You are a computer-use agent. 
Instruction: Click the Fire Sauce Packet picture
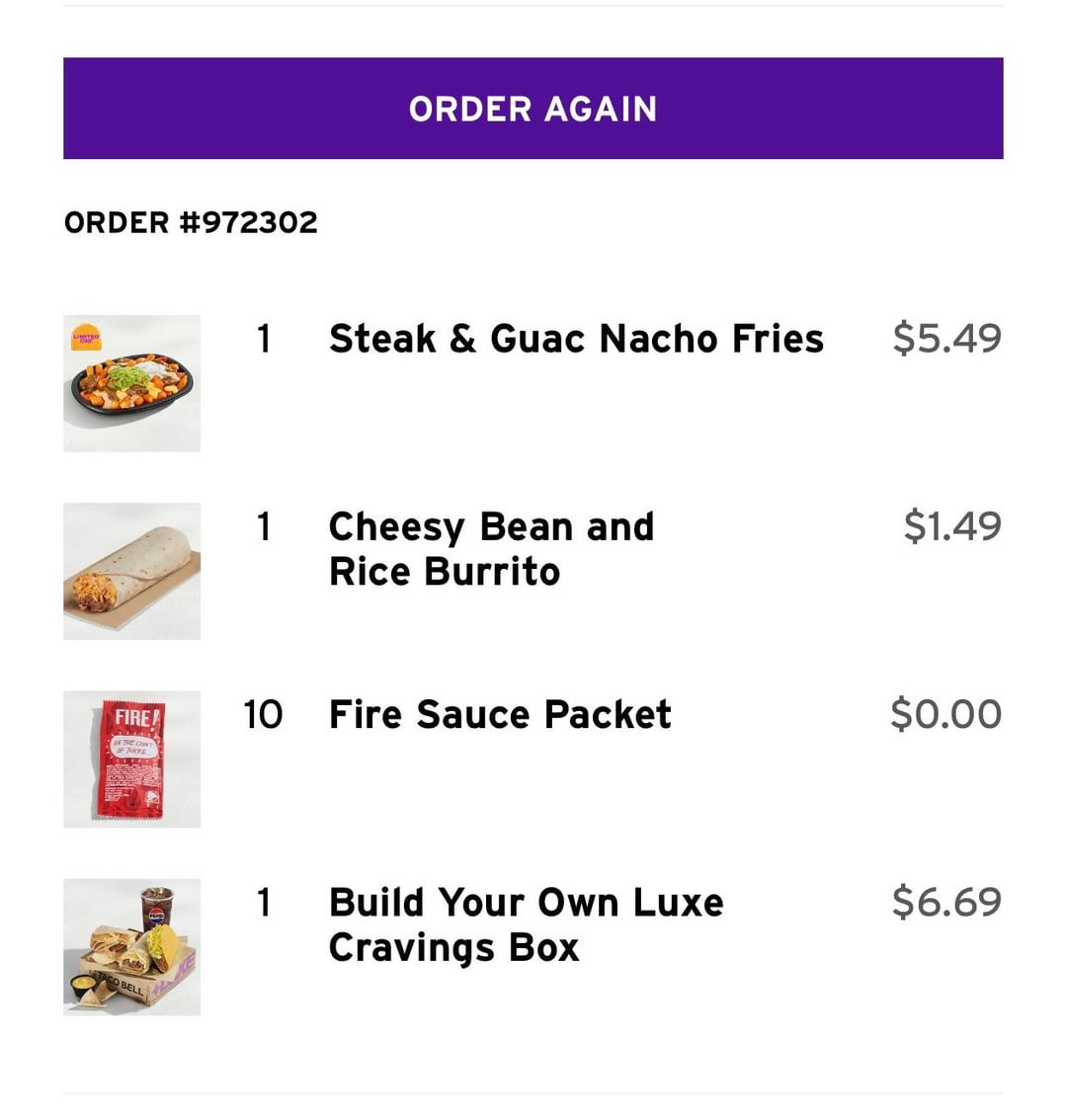pos(132,760)
